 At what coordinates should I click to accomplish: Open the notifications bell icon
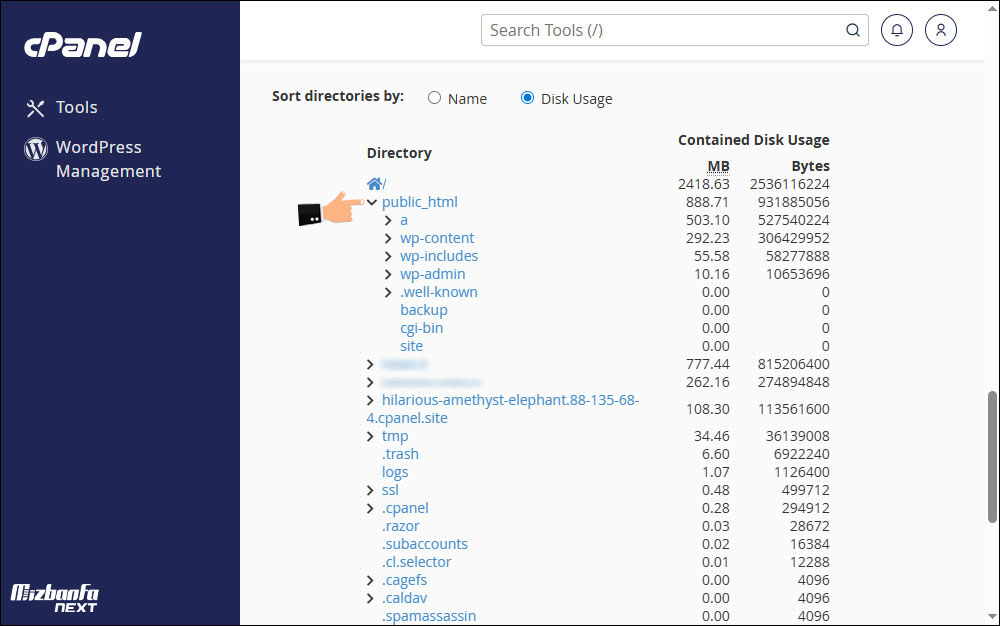897,30
